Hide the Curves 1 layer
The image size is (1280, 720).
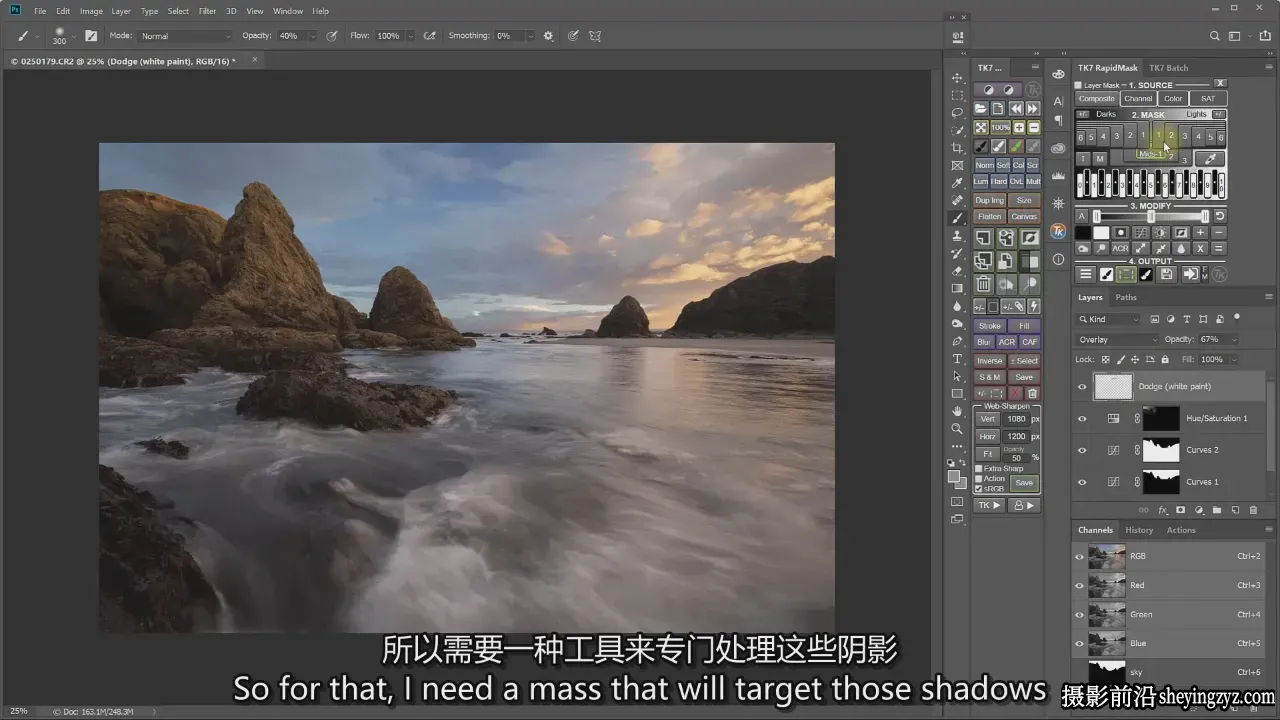pyautogui.click(x=1081, y=482)
